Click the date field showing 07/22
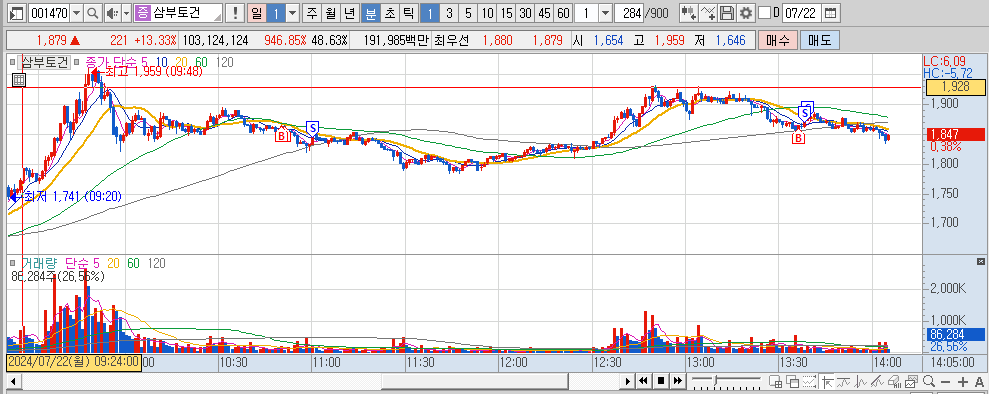The width and height of the screenshot is (989, 394). click(x=802, y=13)
